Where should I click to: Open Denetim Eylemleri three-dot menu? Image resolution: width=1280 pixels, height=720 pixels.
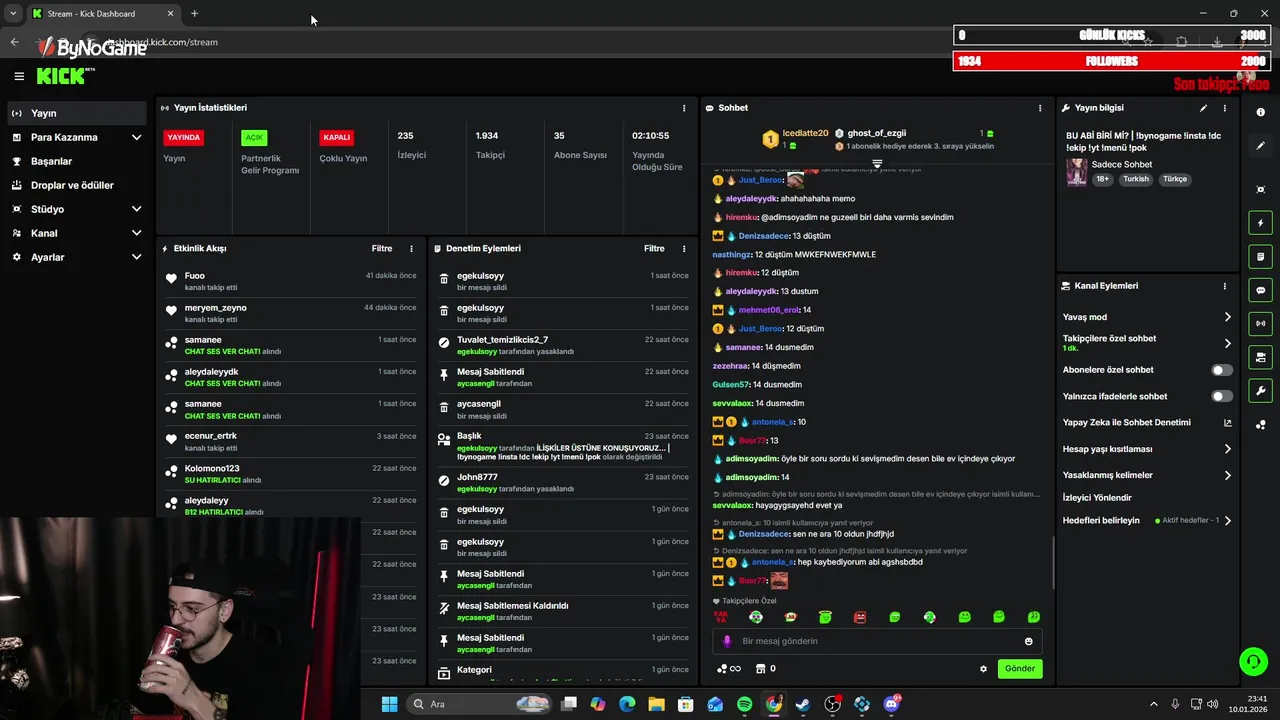coord(684,248)
